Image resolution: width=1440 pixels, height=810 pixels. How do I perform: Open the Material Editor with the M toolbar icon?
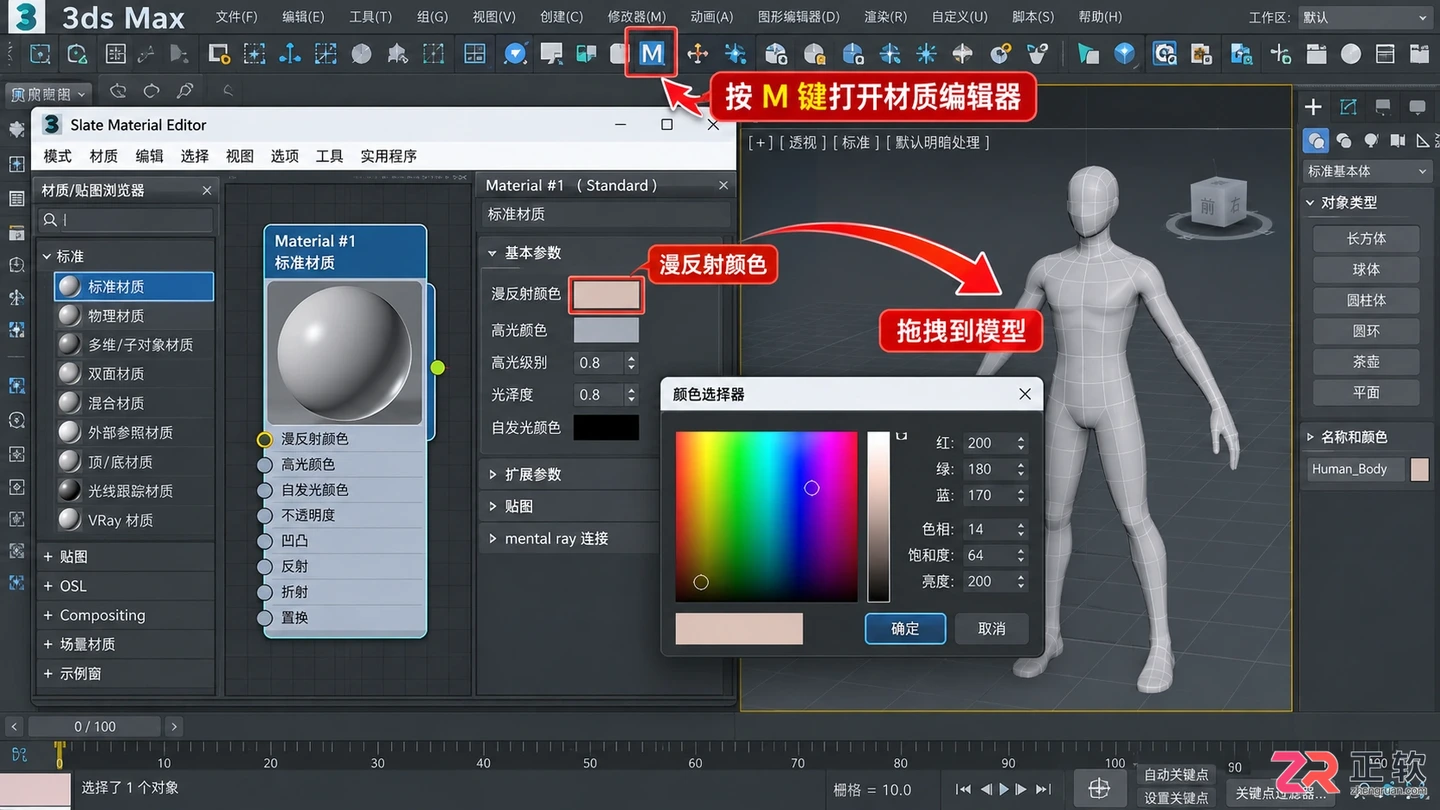[651, 53]
